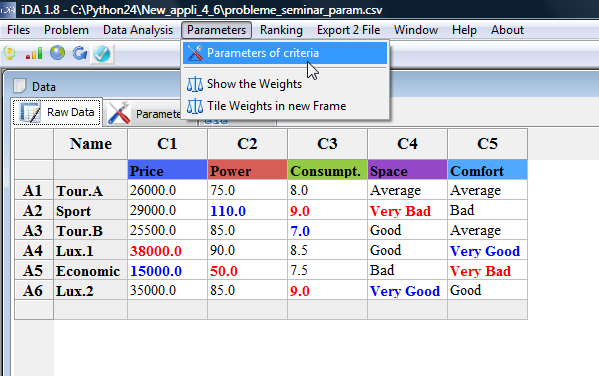Click the Economic name cell

91,271
